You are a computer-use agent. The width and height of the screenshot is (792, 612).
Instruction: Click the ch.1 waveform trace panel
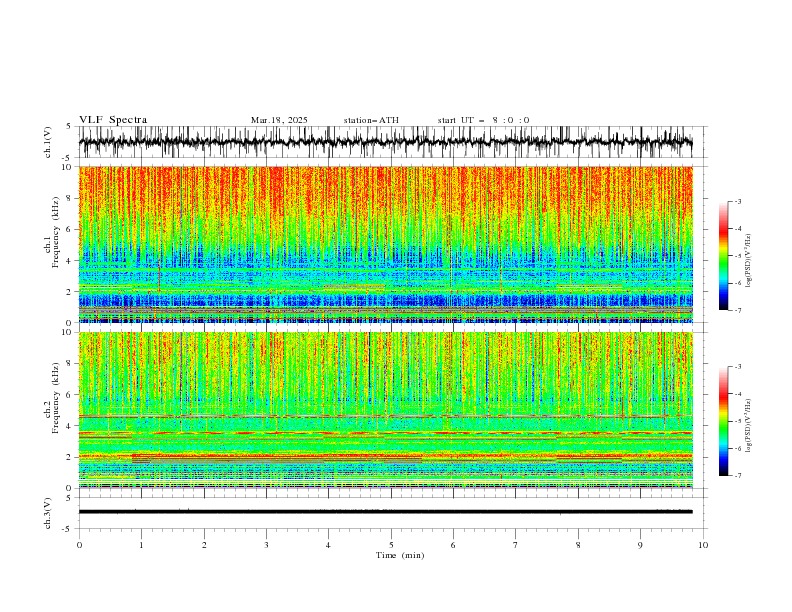click(x=392, y=142)
